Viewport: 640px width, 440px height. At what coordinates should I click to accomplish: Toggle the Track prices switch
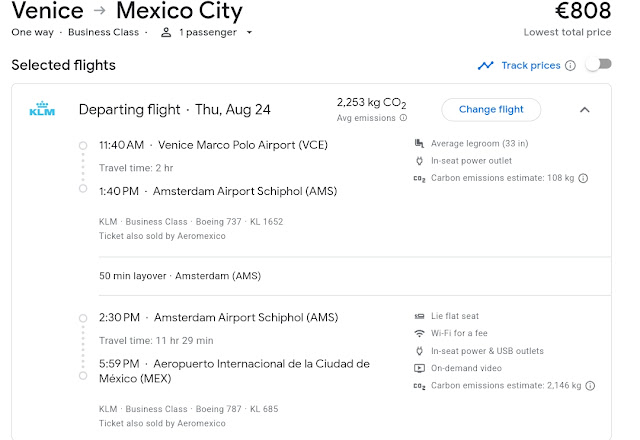(598, 64)
